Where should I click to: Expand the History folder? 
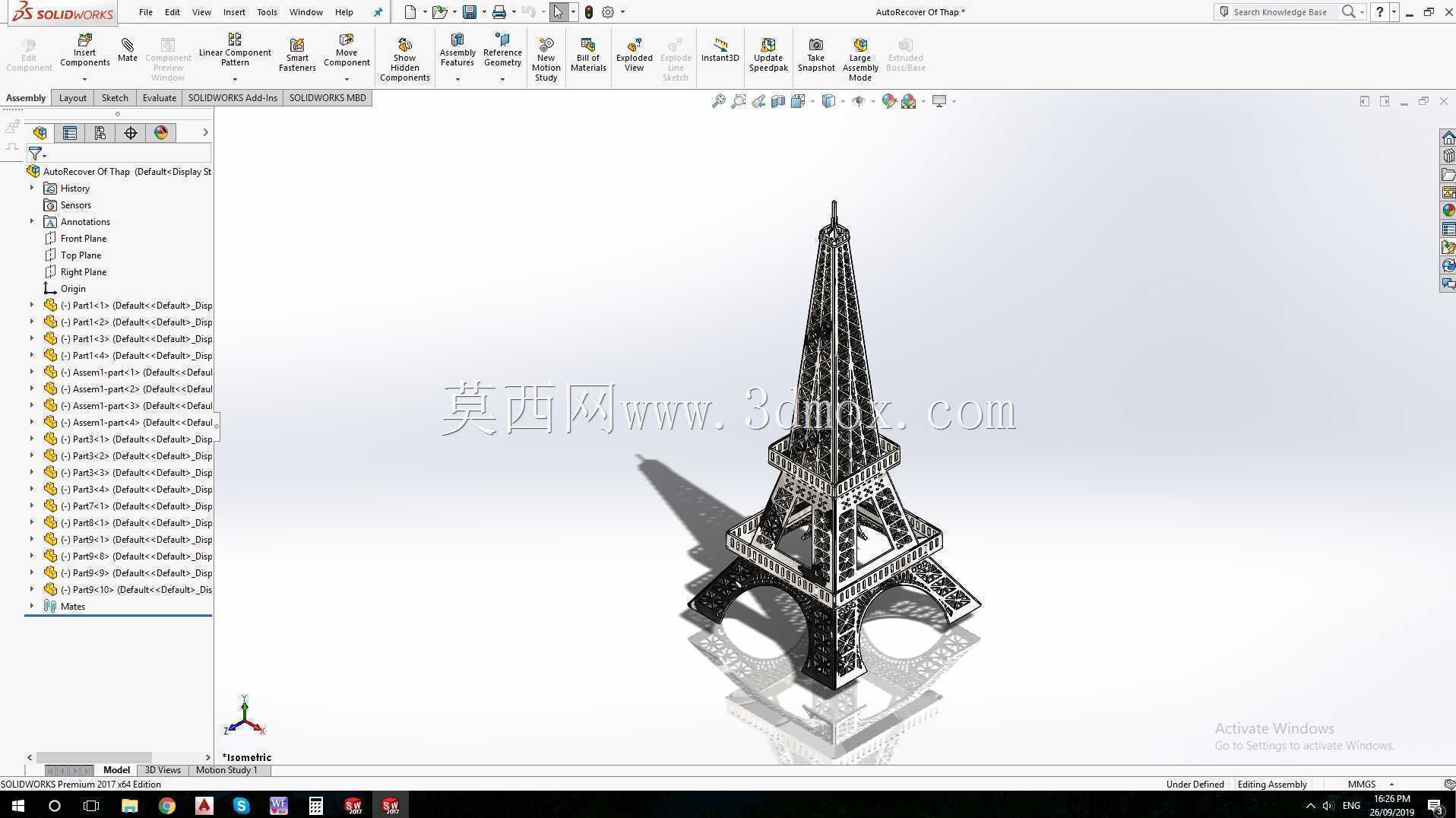(x=32, y=188)
